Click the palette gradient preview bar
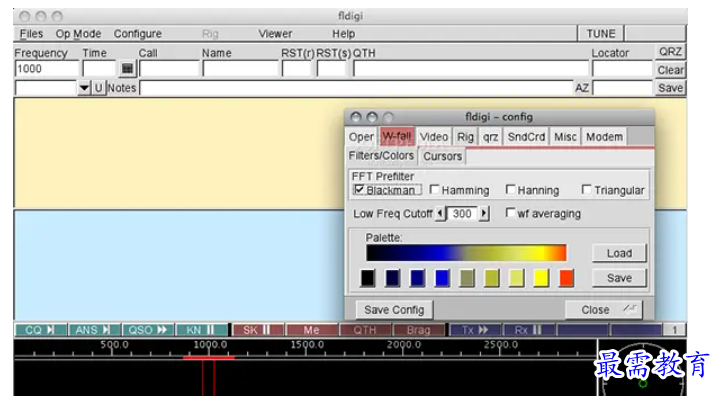 point(466,253)
